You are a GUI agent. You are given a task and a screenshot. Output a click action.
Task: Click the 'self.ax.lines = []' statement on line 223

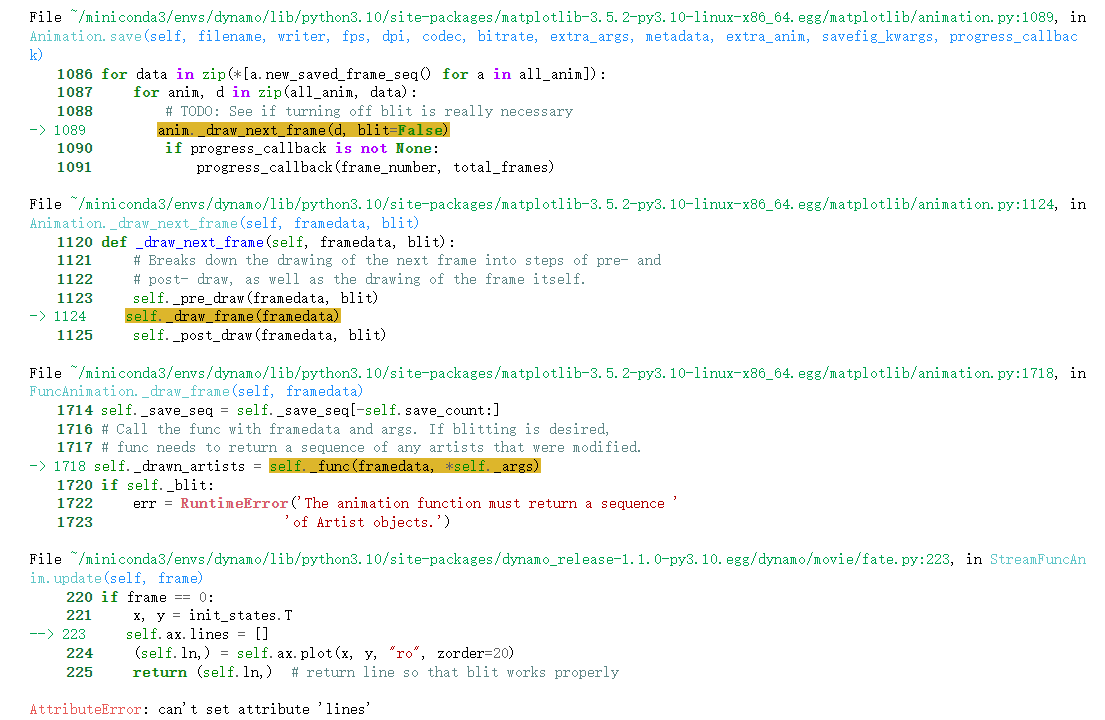coord(197,634)
